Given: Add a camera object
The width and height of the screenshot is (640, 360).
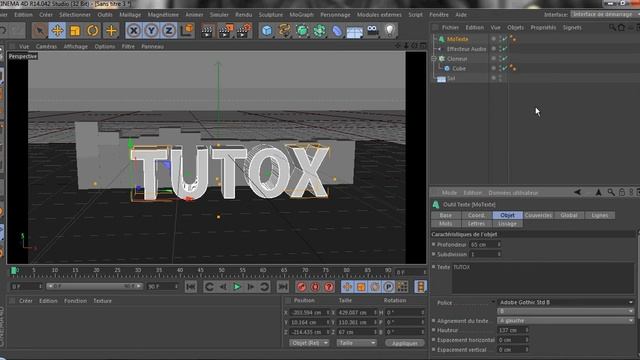Looking at the screenshot, I should pos(372,31).
